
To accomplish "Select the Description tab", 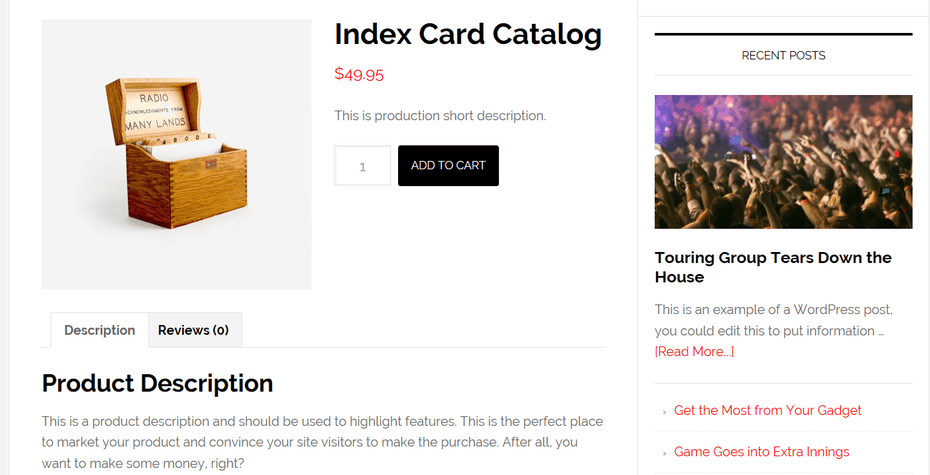I will (x=99, y=330).
